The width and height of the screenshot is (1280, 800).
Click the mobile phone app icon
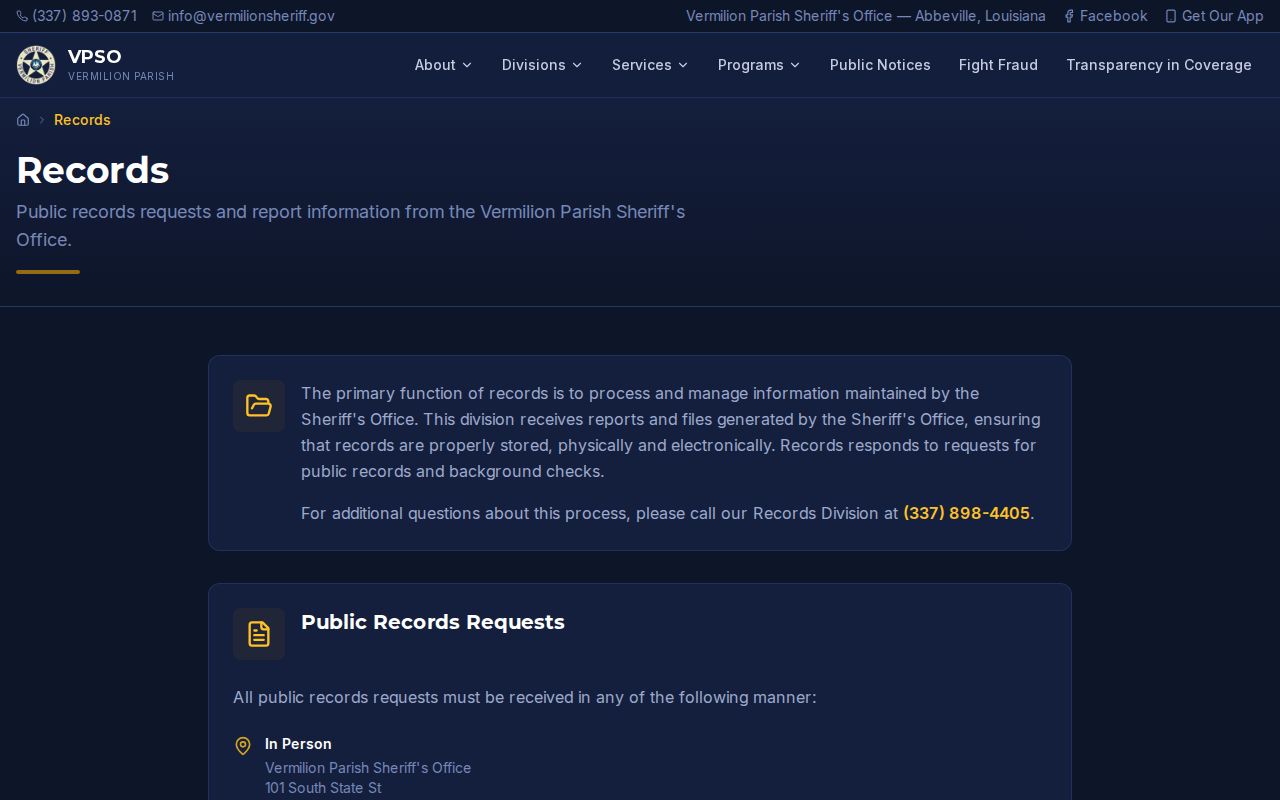[x=1171, y=16]
